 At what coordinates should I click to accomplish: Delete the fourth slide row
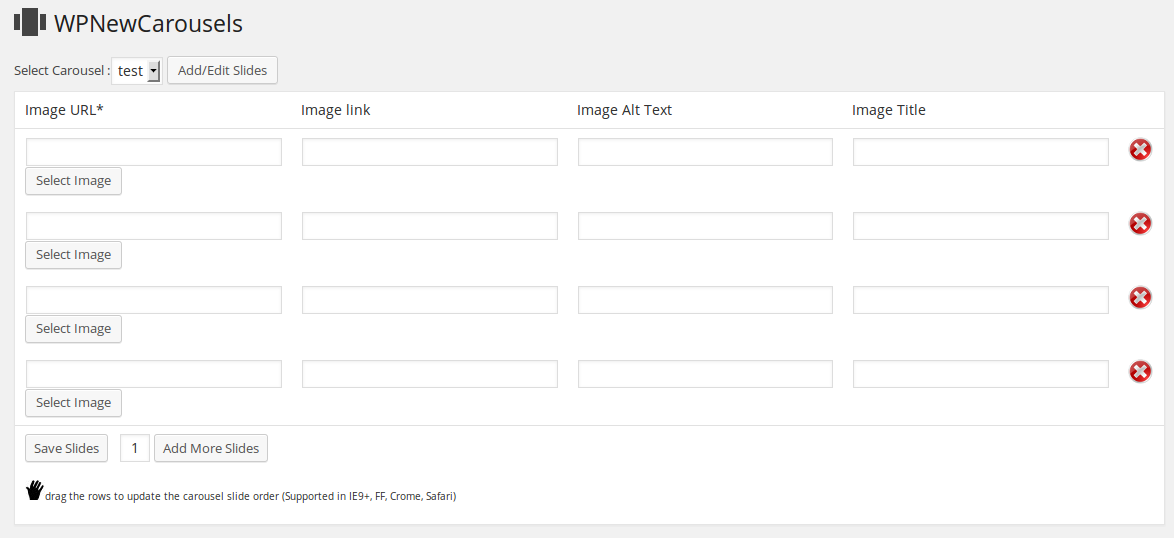[x=1140, y=372]
